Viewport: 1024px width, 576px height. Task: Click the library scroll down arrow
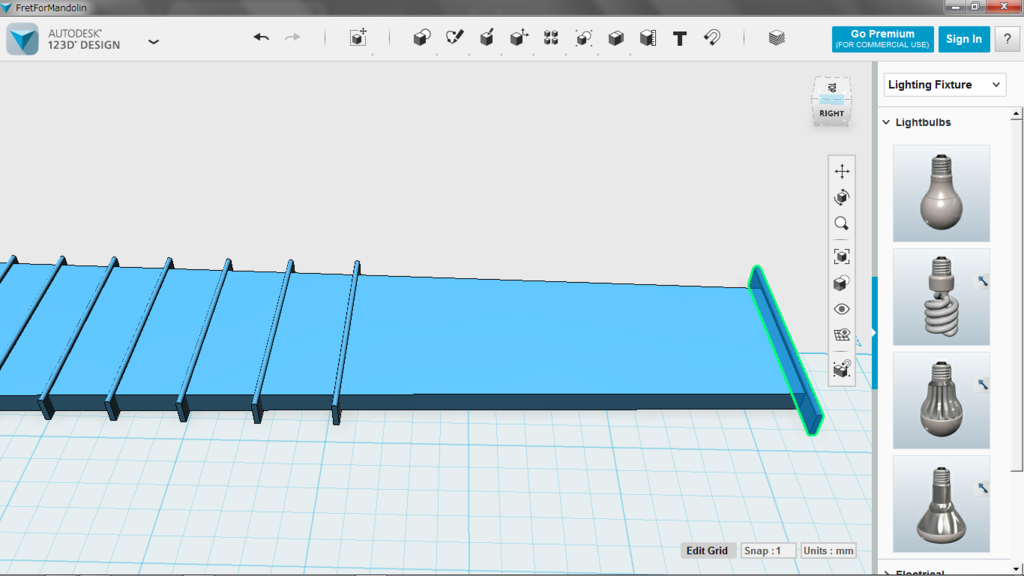click(1016, 569)
